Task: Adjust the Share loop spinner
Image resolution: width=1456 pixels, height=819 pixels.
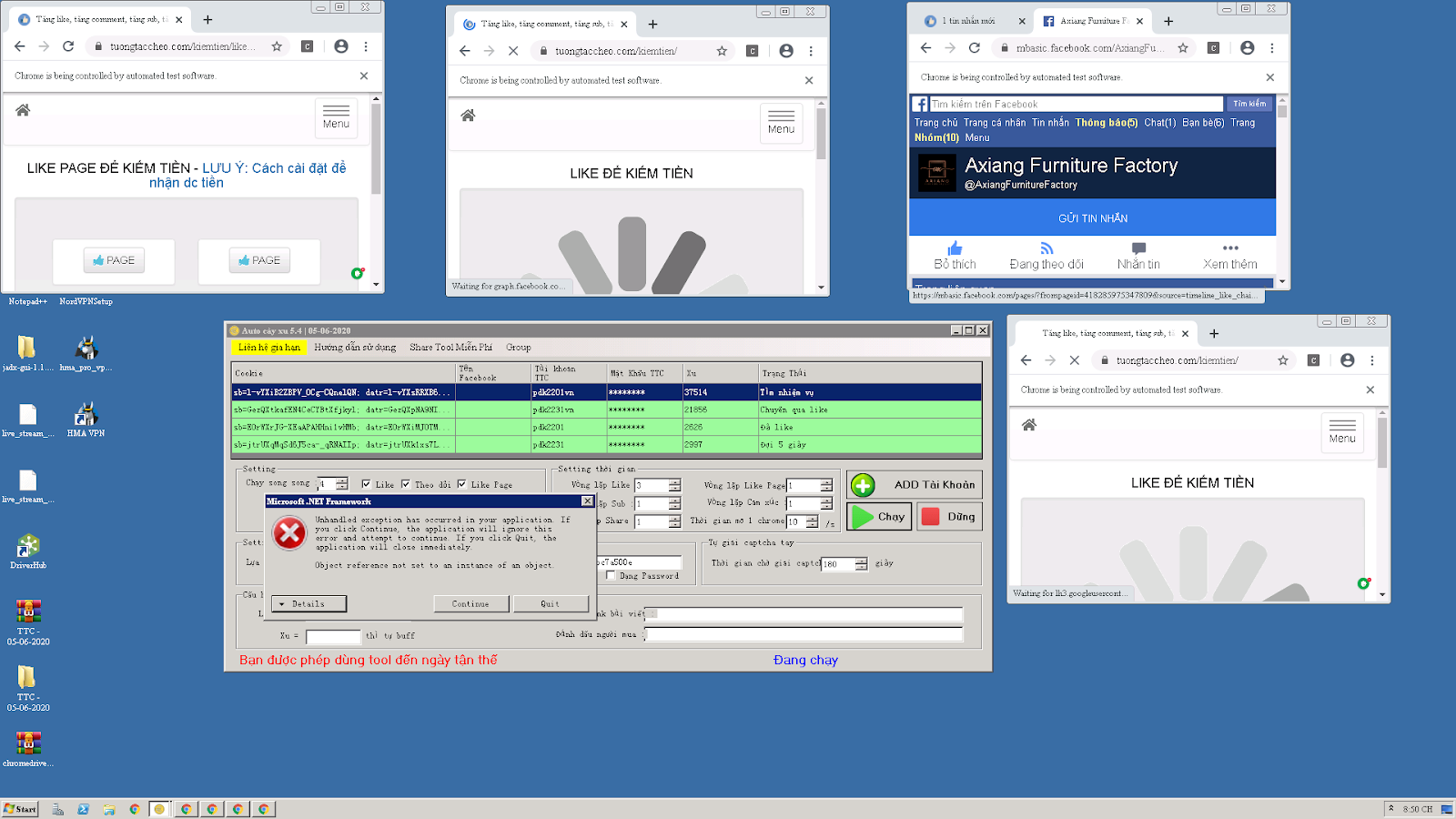Action: pyautogui.click(x=674, y=521)
